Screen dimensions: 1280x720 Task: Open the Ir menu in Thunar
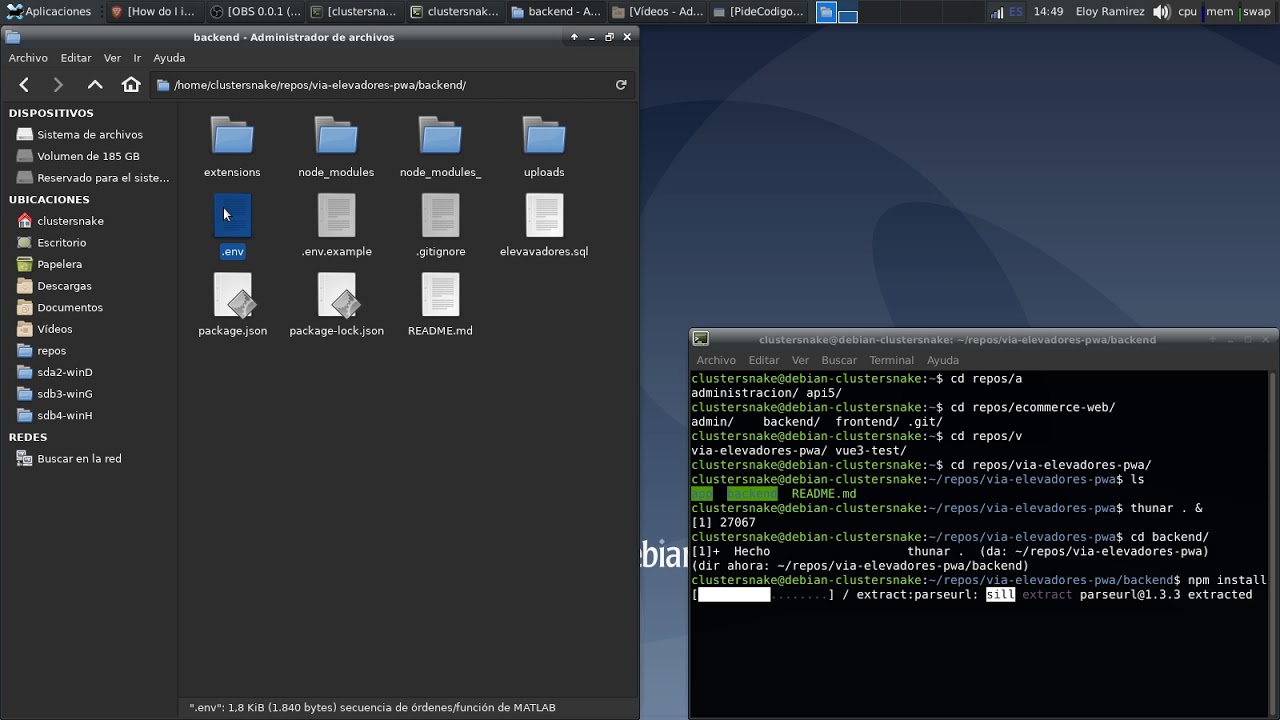click(x=137, y=58)
